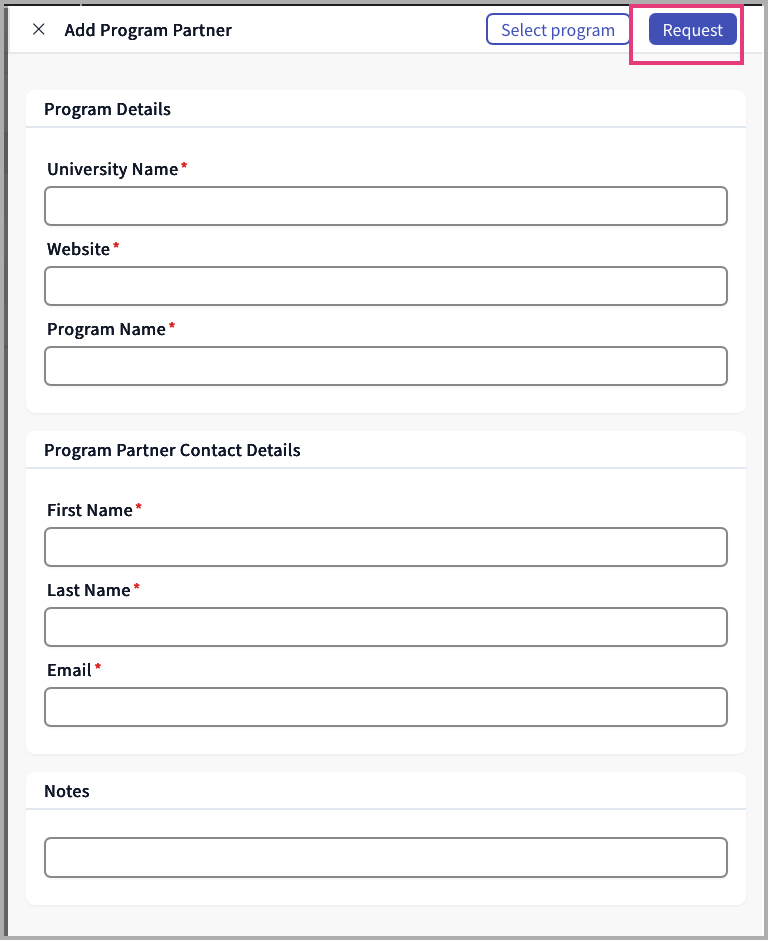Click into the Website text box

point(385,286)
